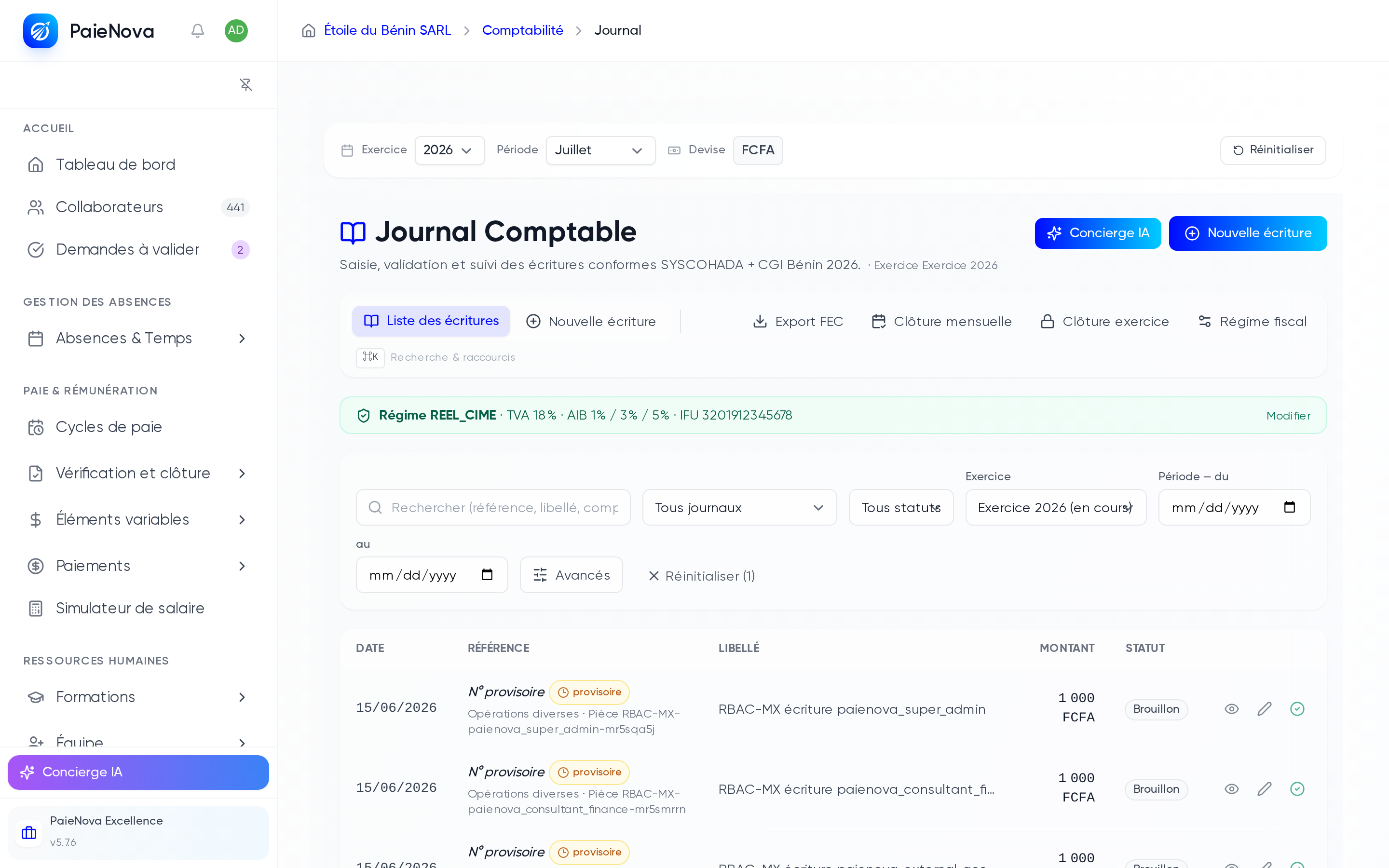The width and height of the screenshot is (1389, 868).
Task: Click the PaieNova Excellence v5.7.6 card
Action: 138,832
